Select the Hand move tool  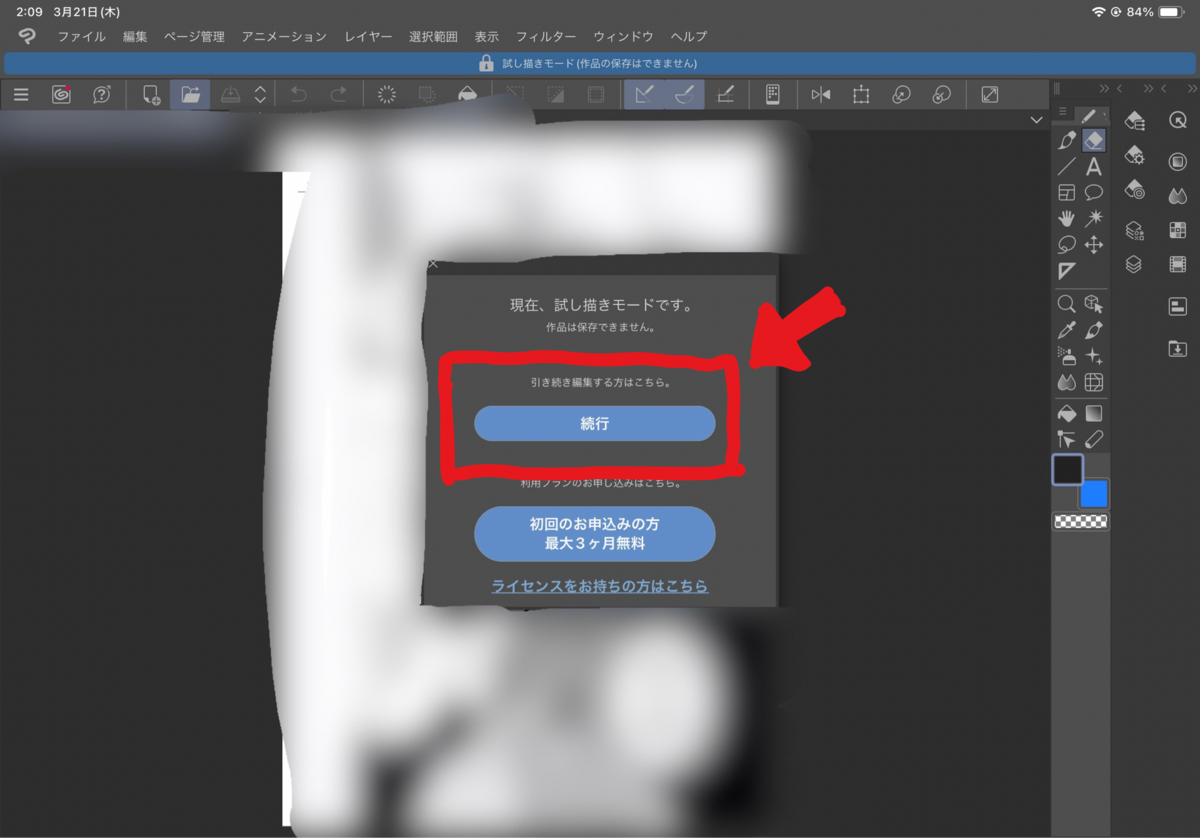click(1067, 218)
